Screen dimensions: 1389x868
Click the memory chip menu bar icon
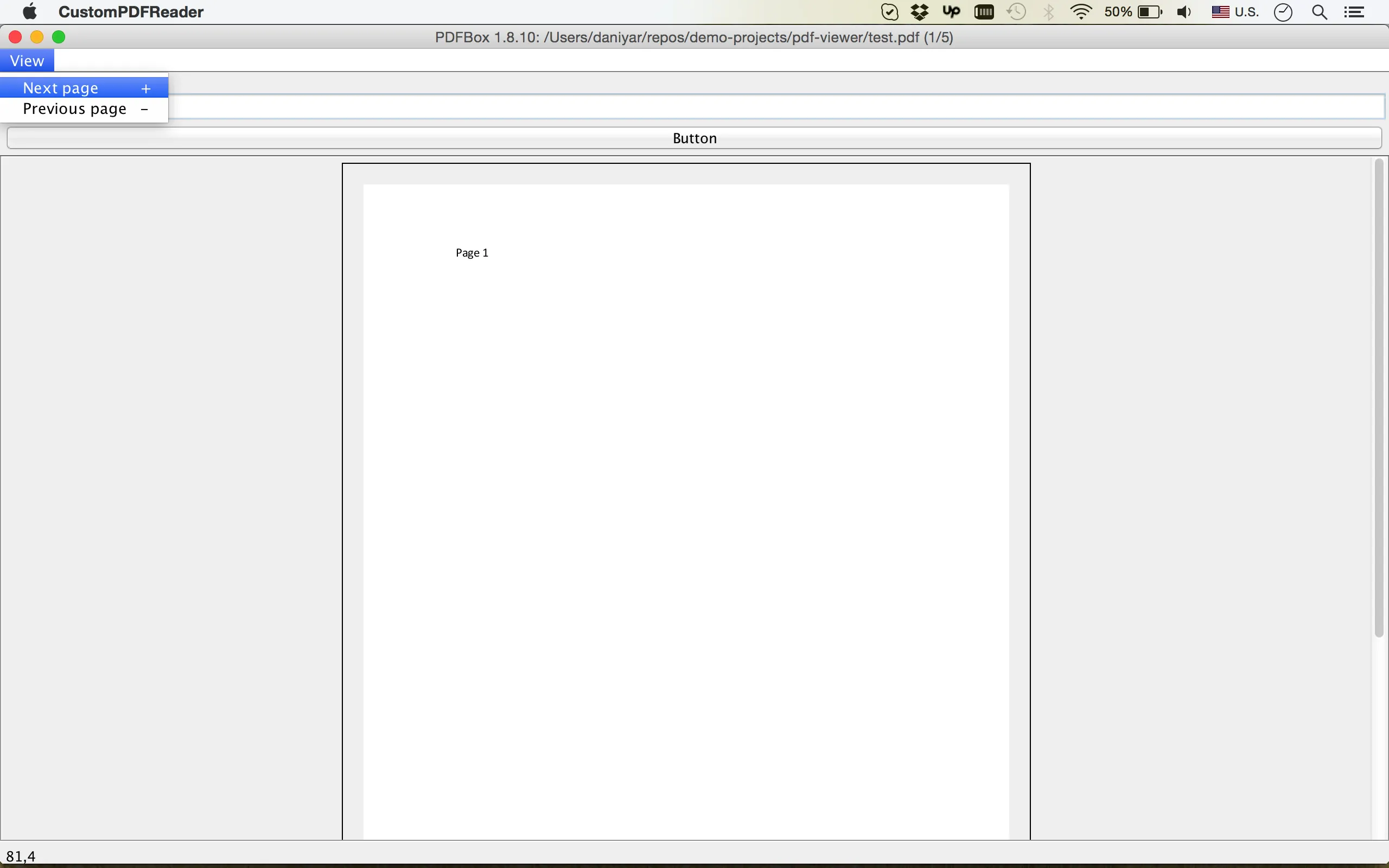(x=984, y=12)
